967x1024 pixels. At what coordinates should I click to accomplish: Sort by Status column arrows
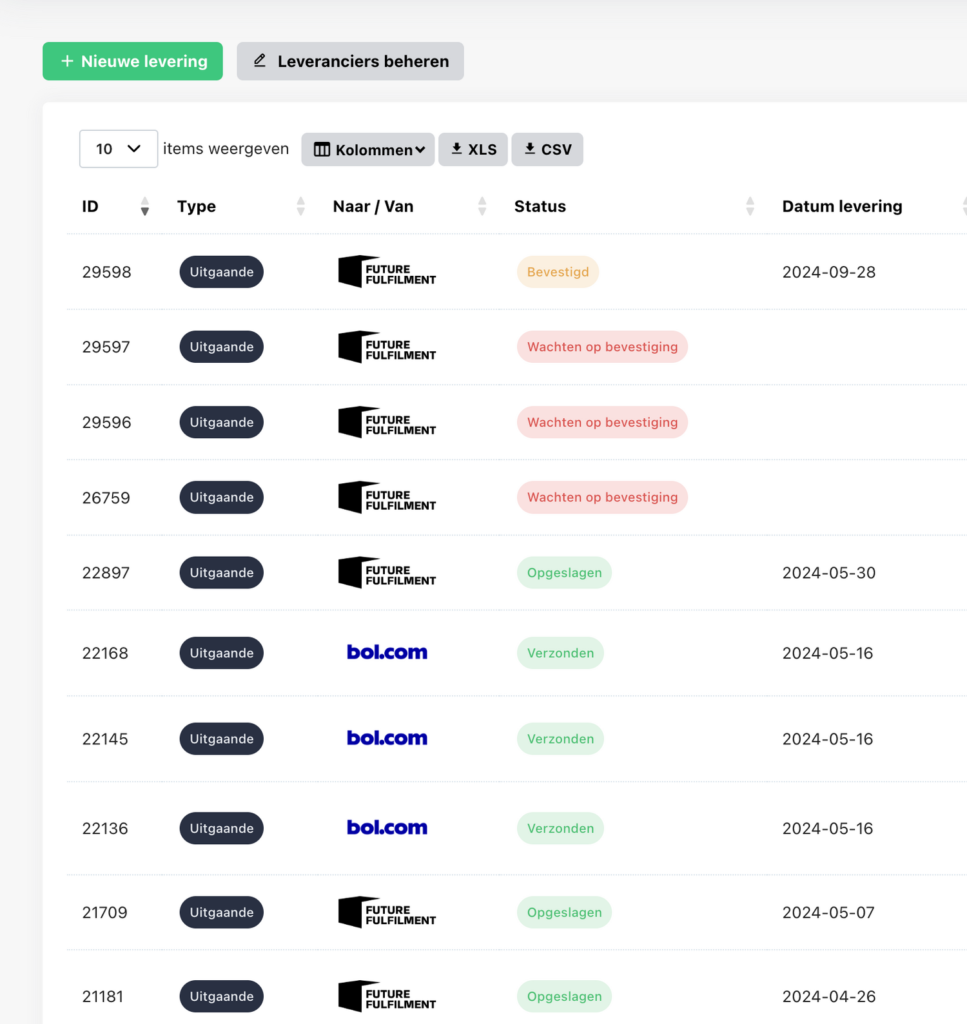click(750, 207)
